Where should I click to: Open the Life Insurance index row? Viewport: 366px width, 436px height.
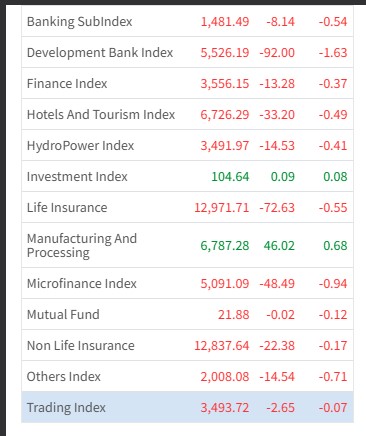[187, 207]
